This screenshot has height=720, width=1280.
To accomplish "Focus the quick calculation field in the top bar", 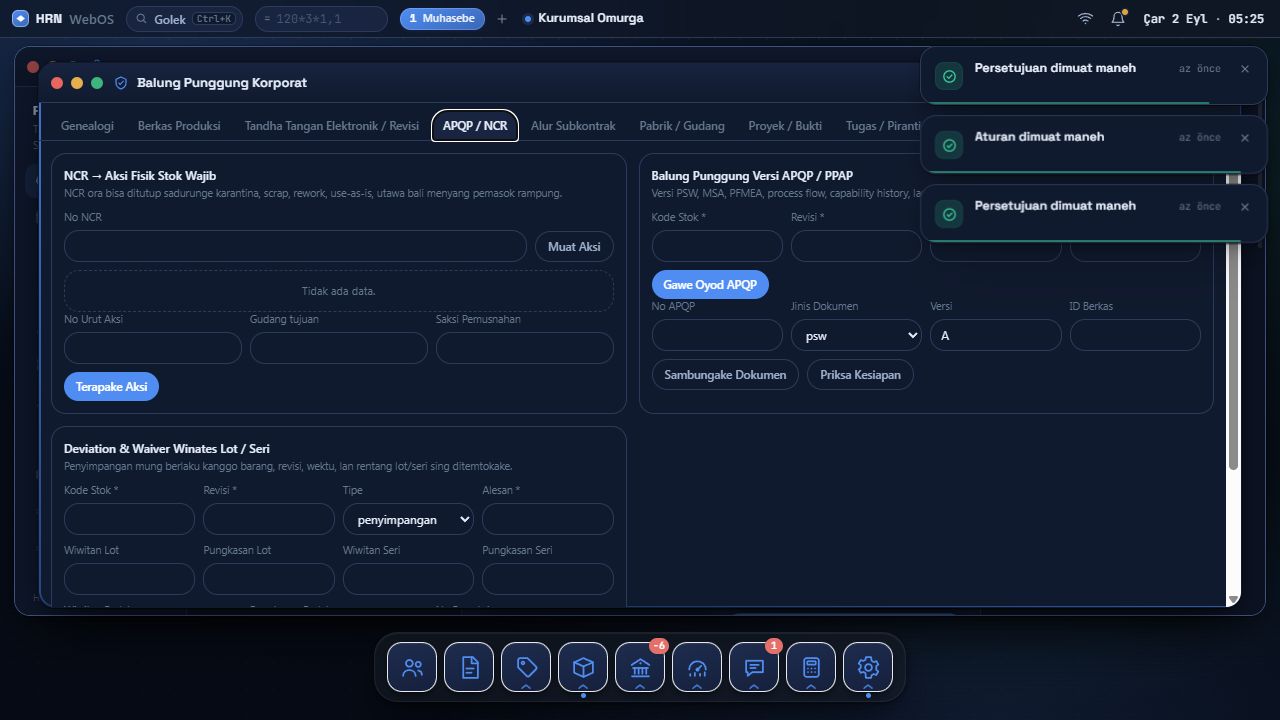I will (321, 19).
